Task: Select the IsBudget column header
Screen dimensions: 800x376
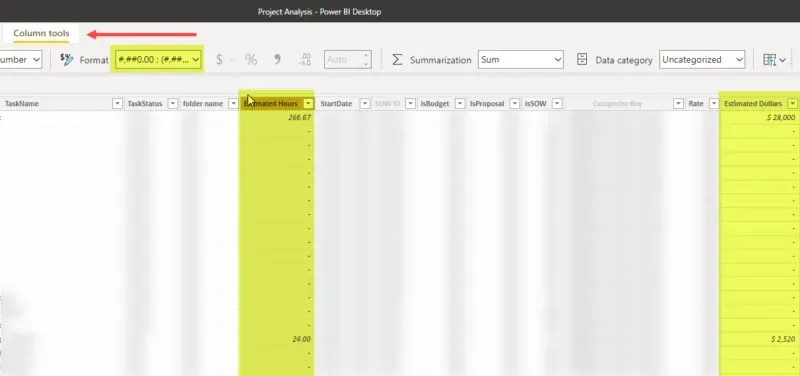Action: pyautogui.click(x=435, y=104)
